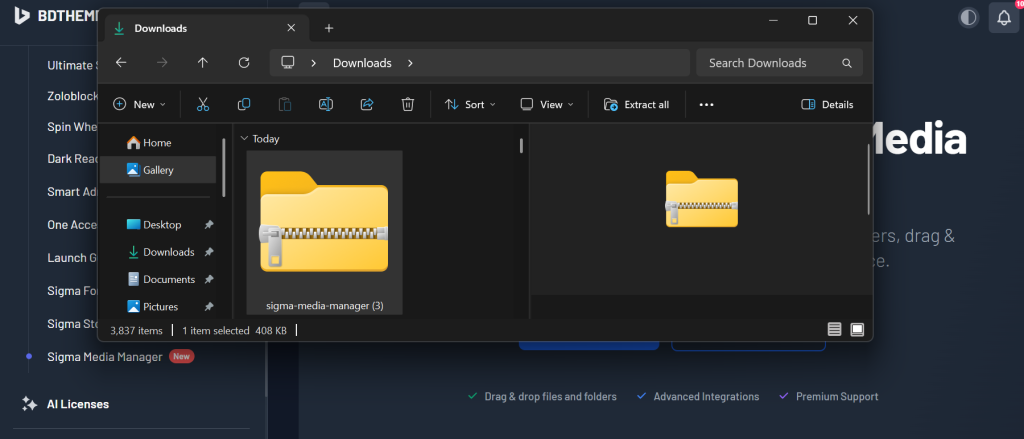Open Gallery in navigation pane
Viewport: 1024px width, 439px height.
(157, 170)
